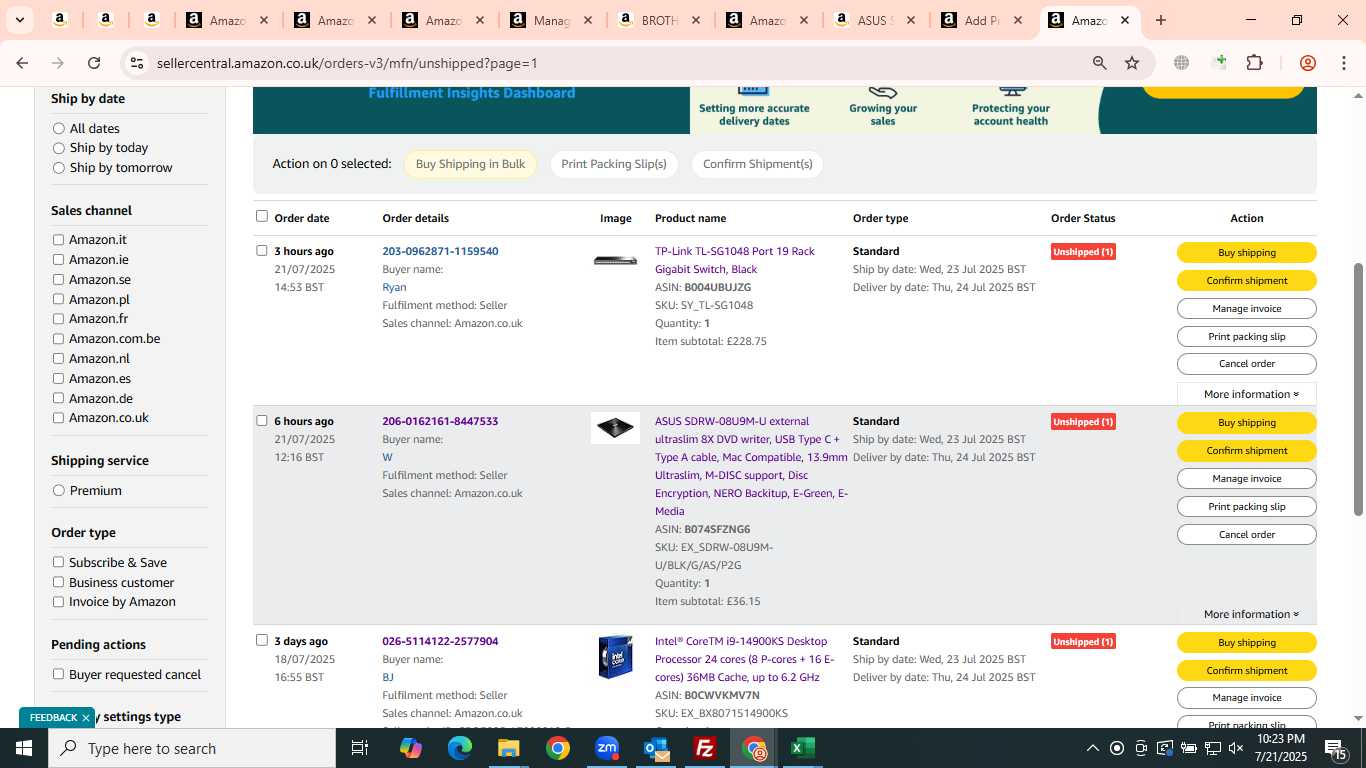The image size is (1366, 768).
Task: Tick the Amazon.co.uk sales channel checkbox
Action: pyautogui.click(x=58, y=418)
